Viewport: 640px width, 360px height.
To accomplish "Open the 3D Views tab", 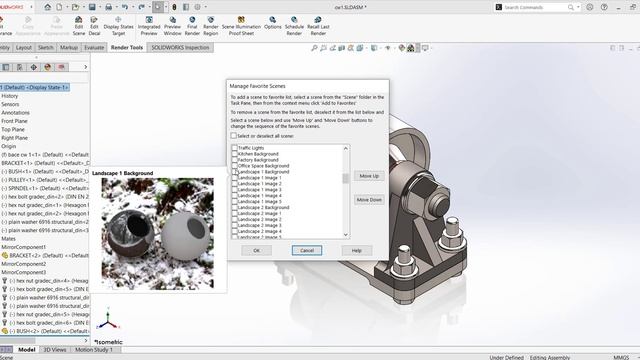I will (x=55, y=350).
